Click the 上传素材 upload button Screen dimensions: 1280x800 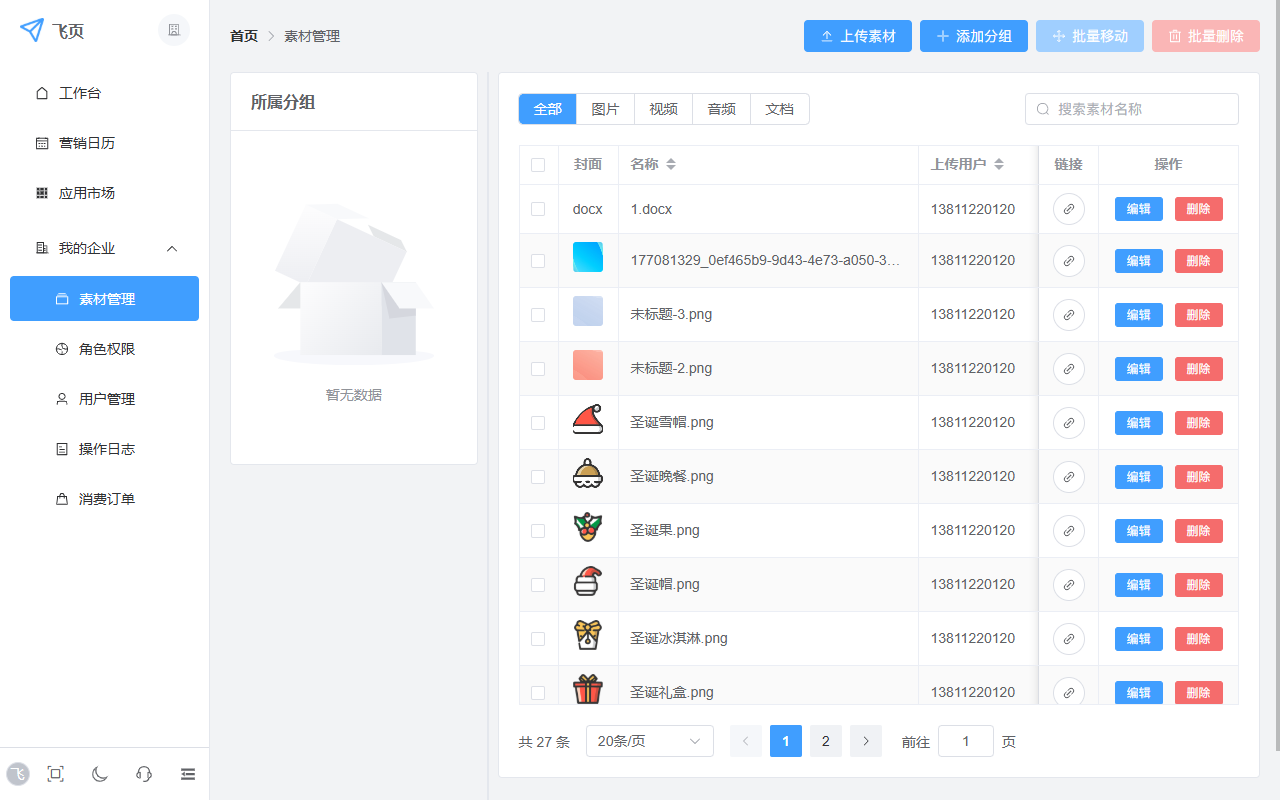coord(857,35)
